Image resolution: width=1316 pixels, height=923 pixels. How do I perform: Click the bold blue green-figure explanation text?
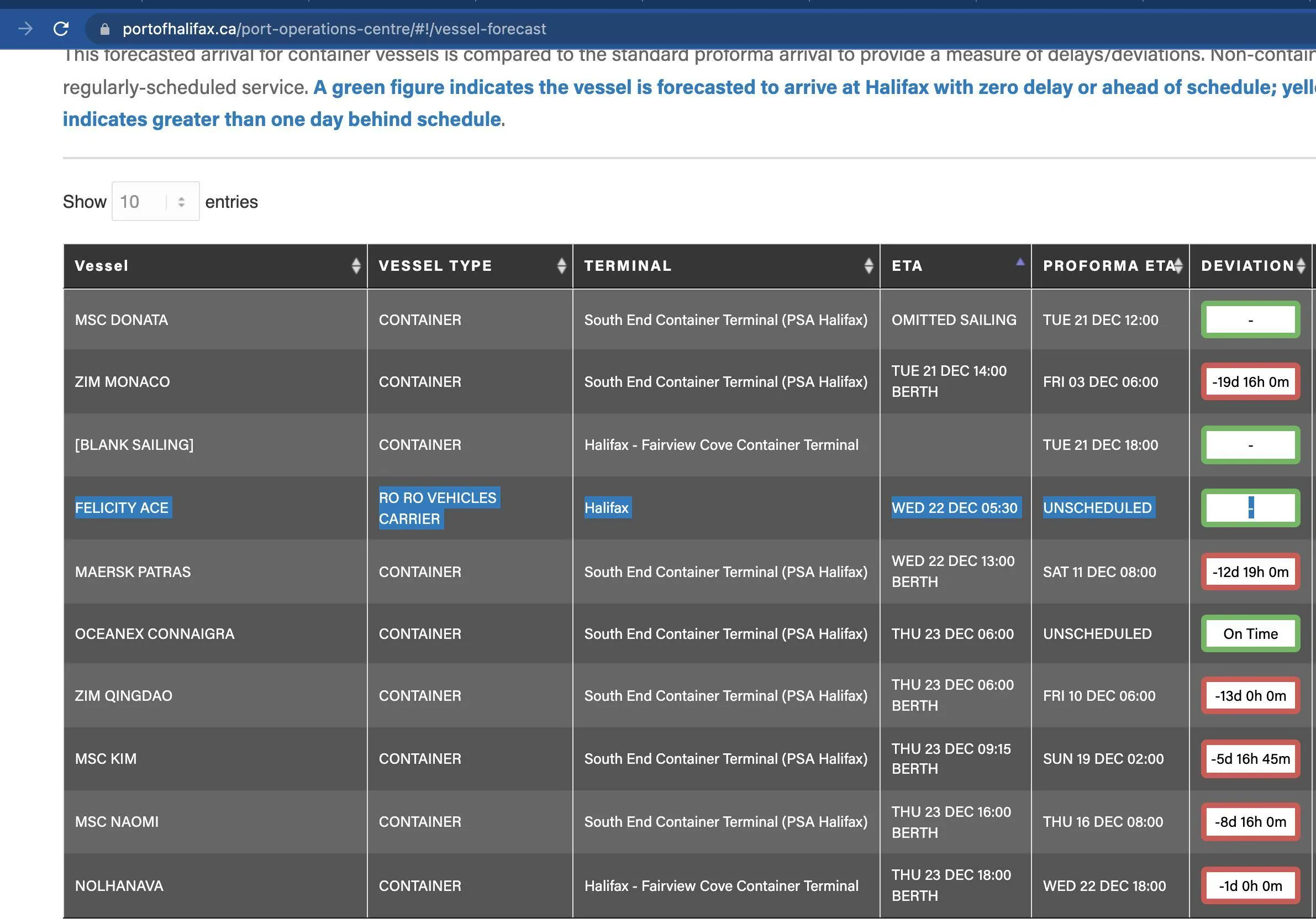pyautogui.click(x=688, y=103)
